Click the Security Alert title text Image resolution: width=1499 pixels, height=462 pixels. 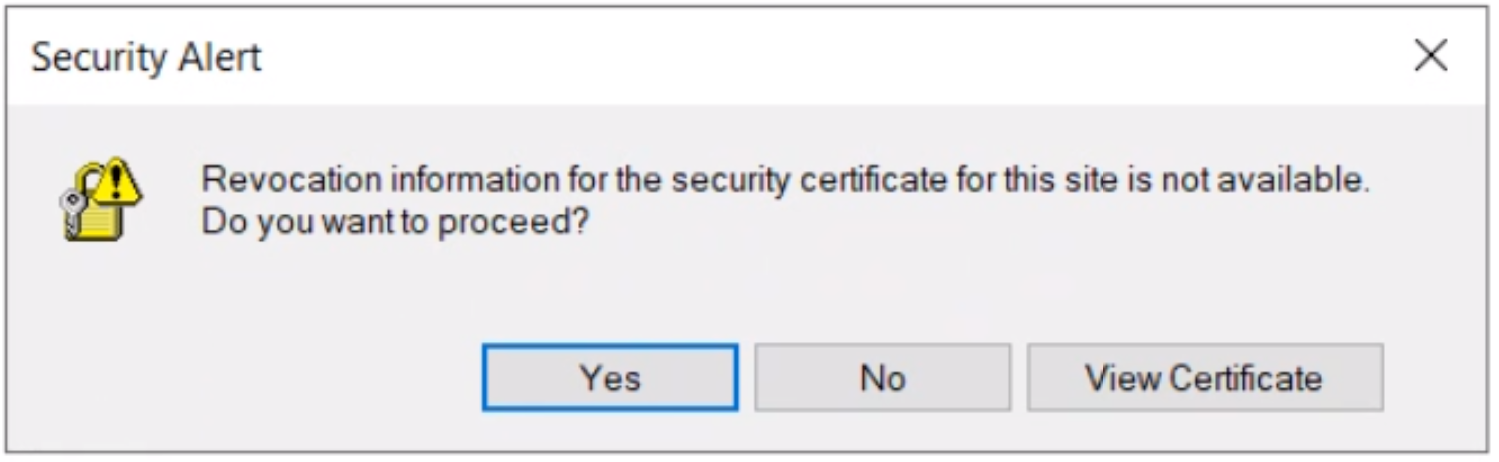[x=146, y=57]
